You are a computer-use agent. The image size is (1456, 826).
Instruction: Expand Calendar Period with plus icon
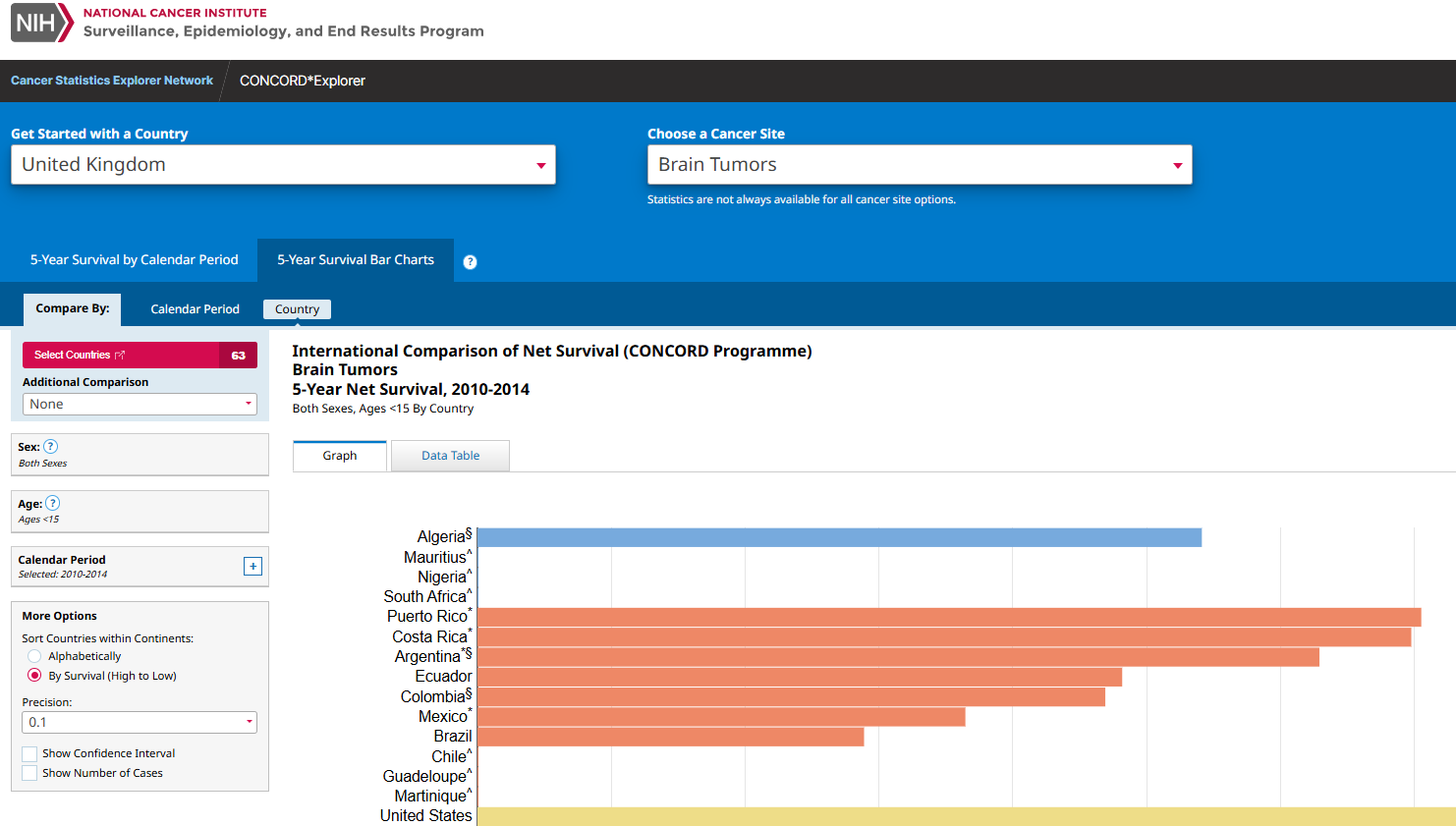pos(252,566)
